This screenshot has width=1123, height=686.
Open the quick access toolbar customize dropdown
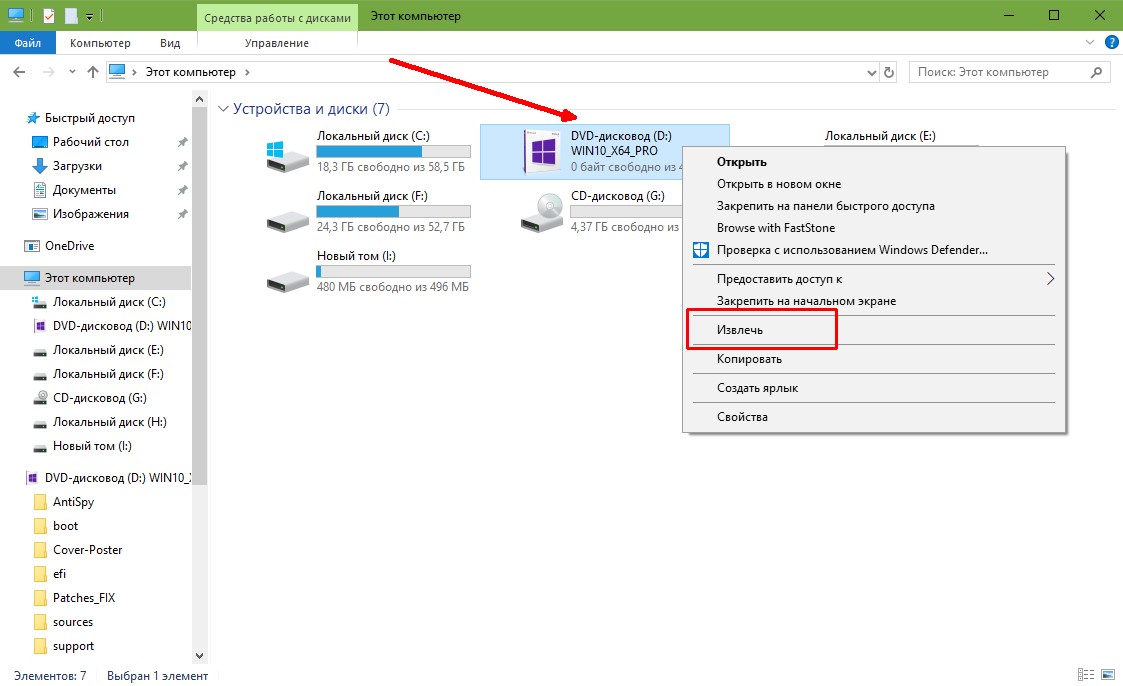point(90,16)
